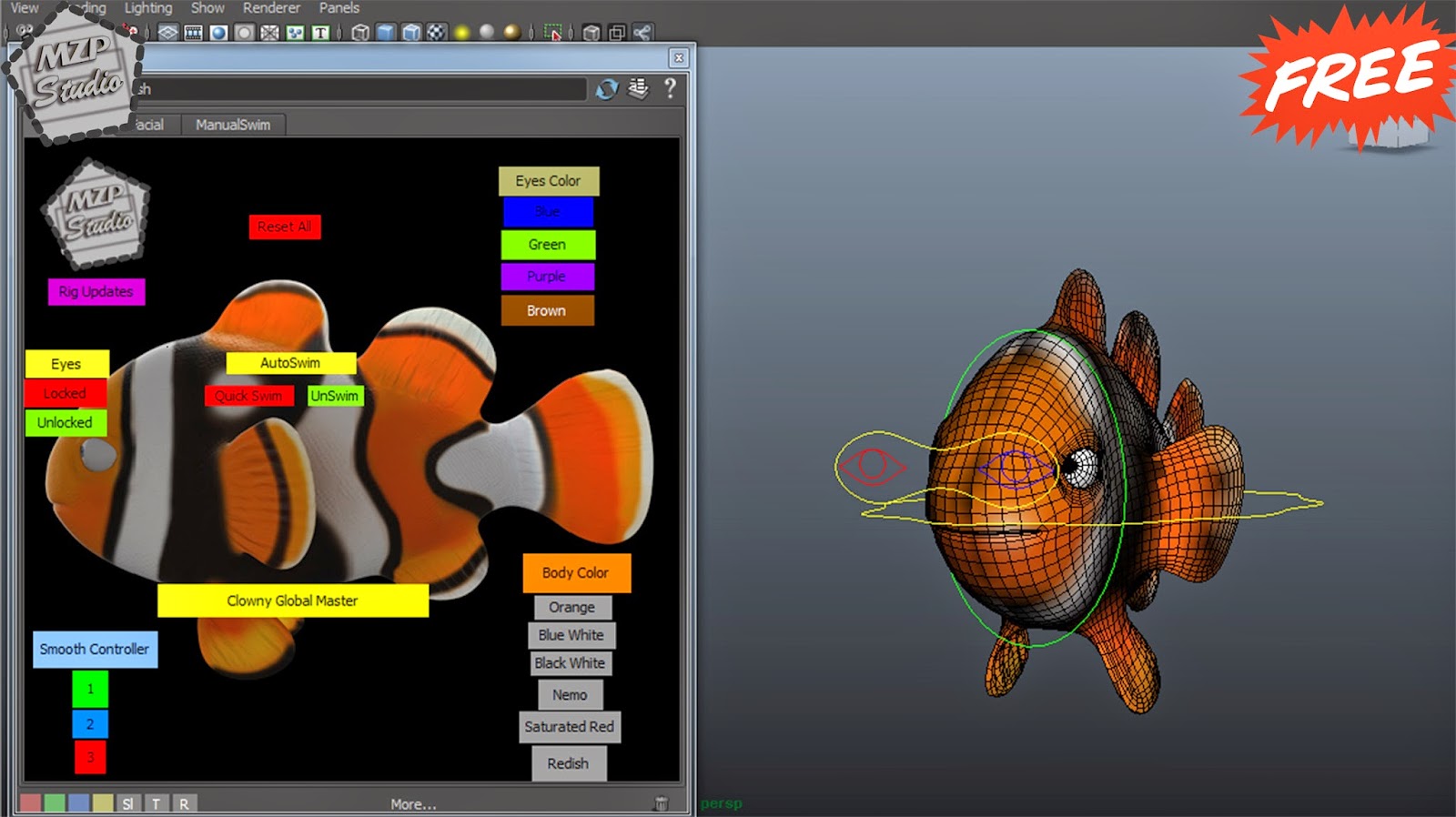This screenshot has height=817, width=1456.
Task: Click the blue swatch in bottom bar
Action: click(79, 803)
